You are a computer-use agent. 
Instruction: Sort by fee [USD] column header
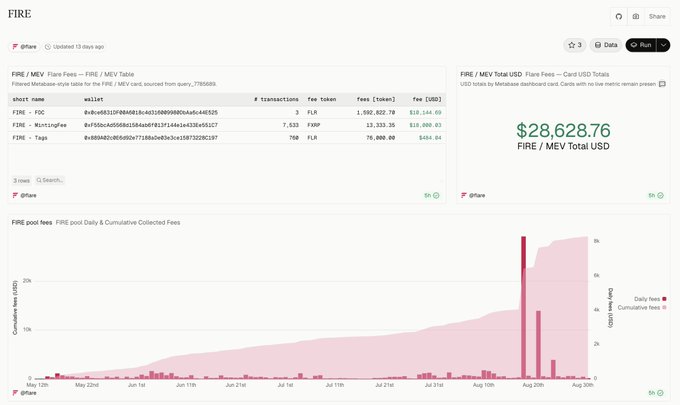coord(427,99)
